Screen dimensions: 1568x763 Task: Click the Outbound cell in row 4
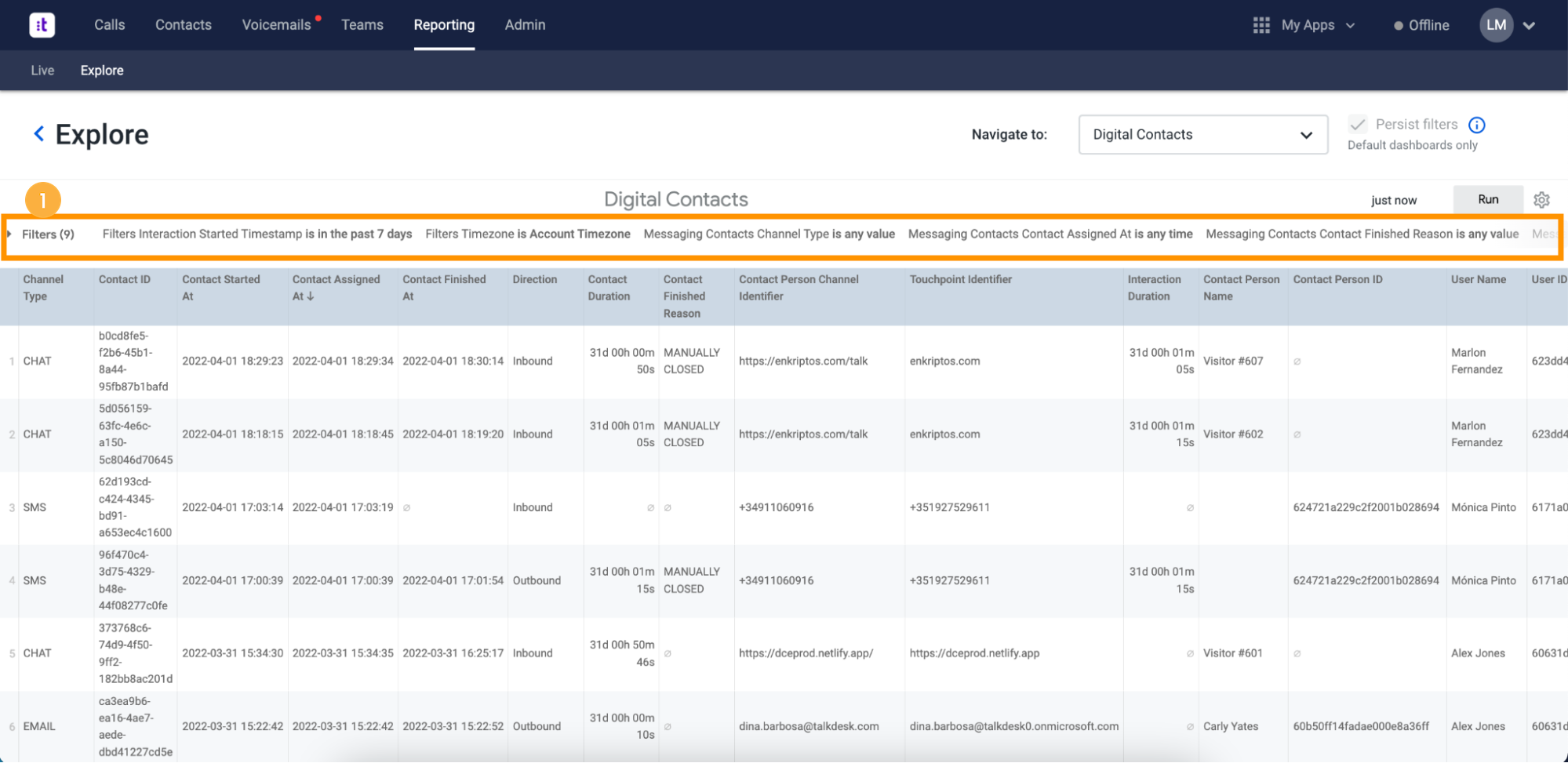(537, 581)
